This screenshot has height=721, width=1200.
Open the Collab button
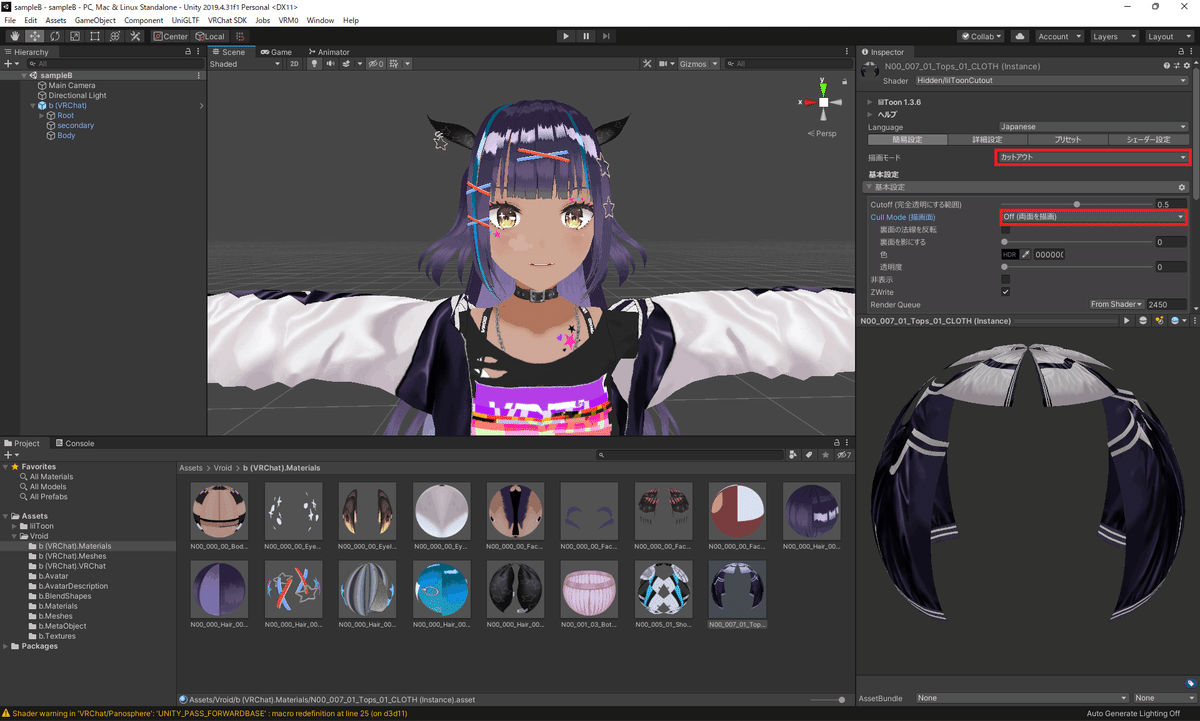point(982,36)
